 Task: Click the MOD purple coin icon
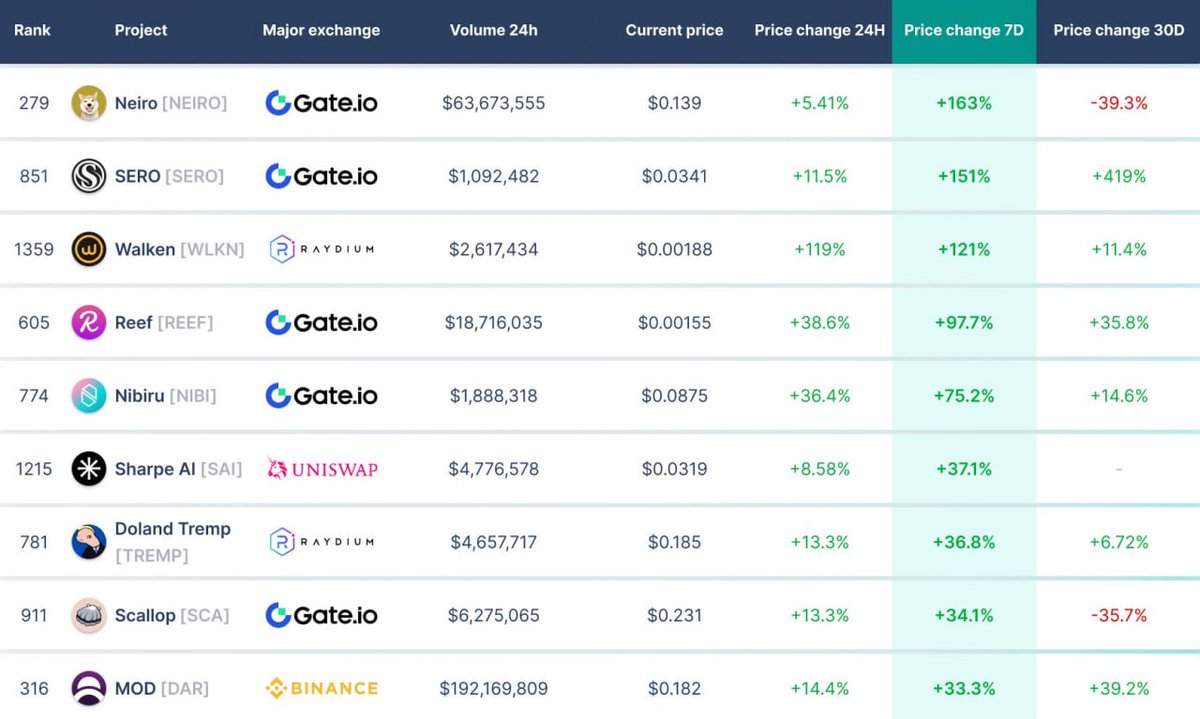[89, 688]
